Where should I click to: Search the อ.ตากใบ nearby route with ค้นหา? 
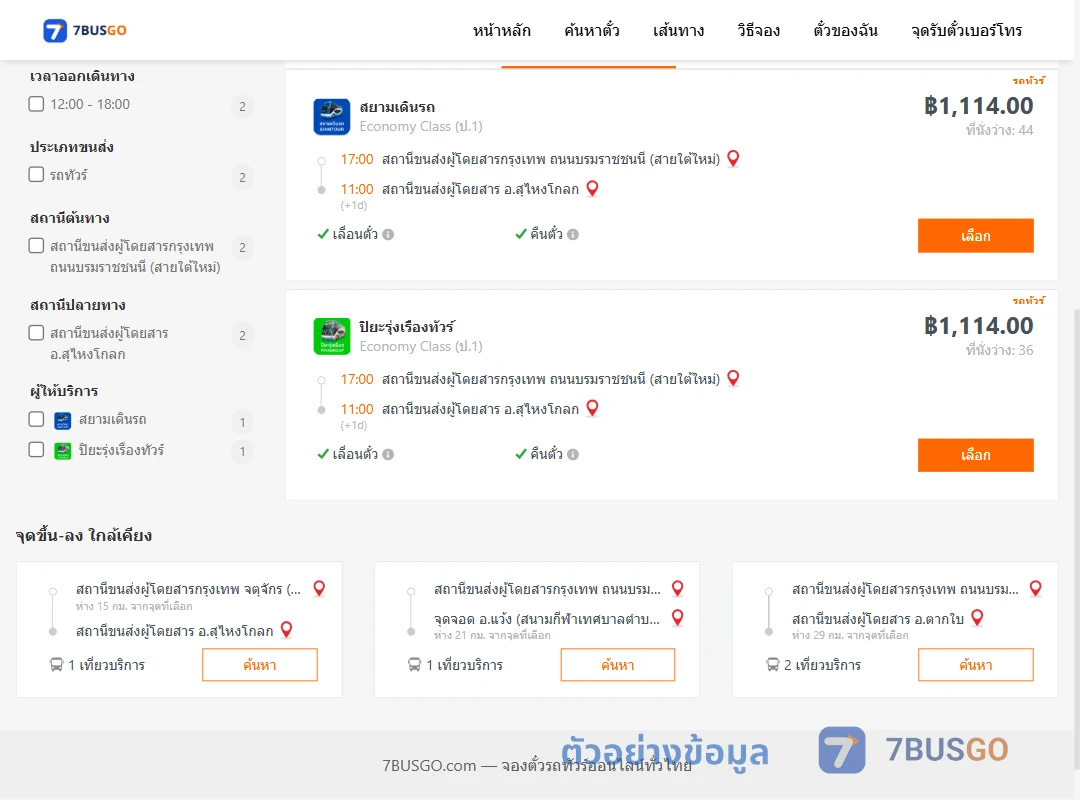click(x=975, y=665)
